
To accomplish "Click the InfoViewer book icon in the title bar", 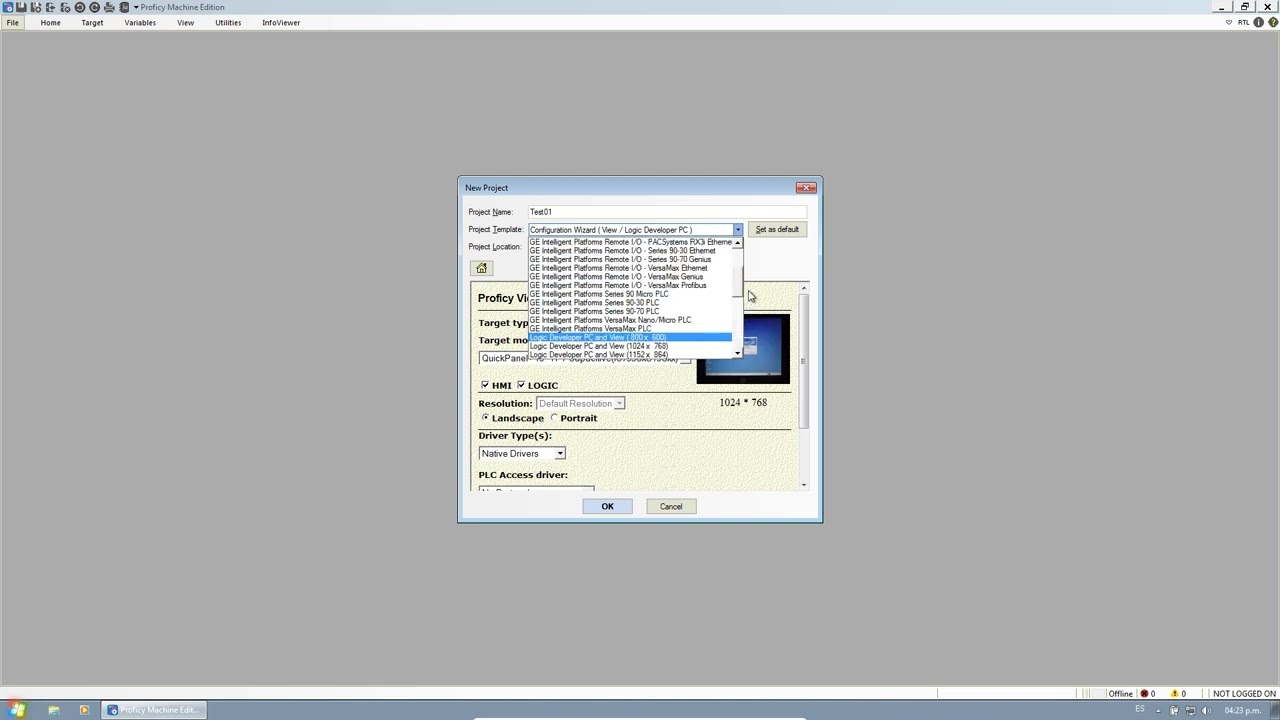I will pyautogui.click(x=124, y=7).
